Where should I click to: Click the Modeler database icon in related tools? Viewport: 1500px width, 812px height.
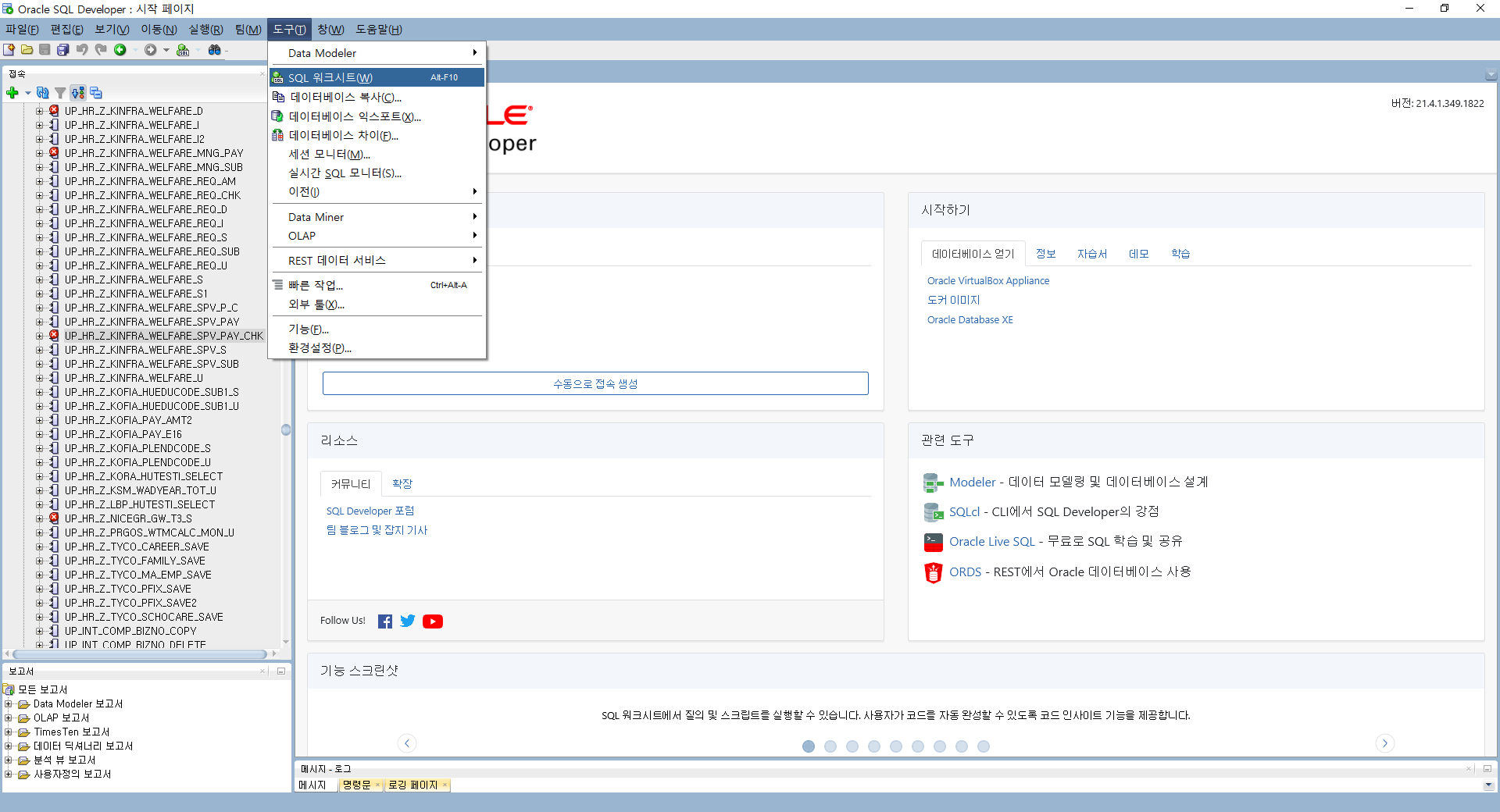tap(934, 483)
